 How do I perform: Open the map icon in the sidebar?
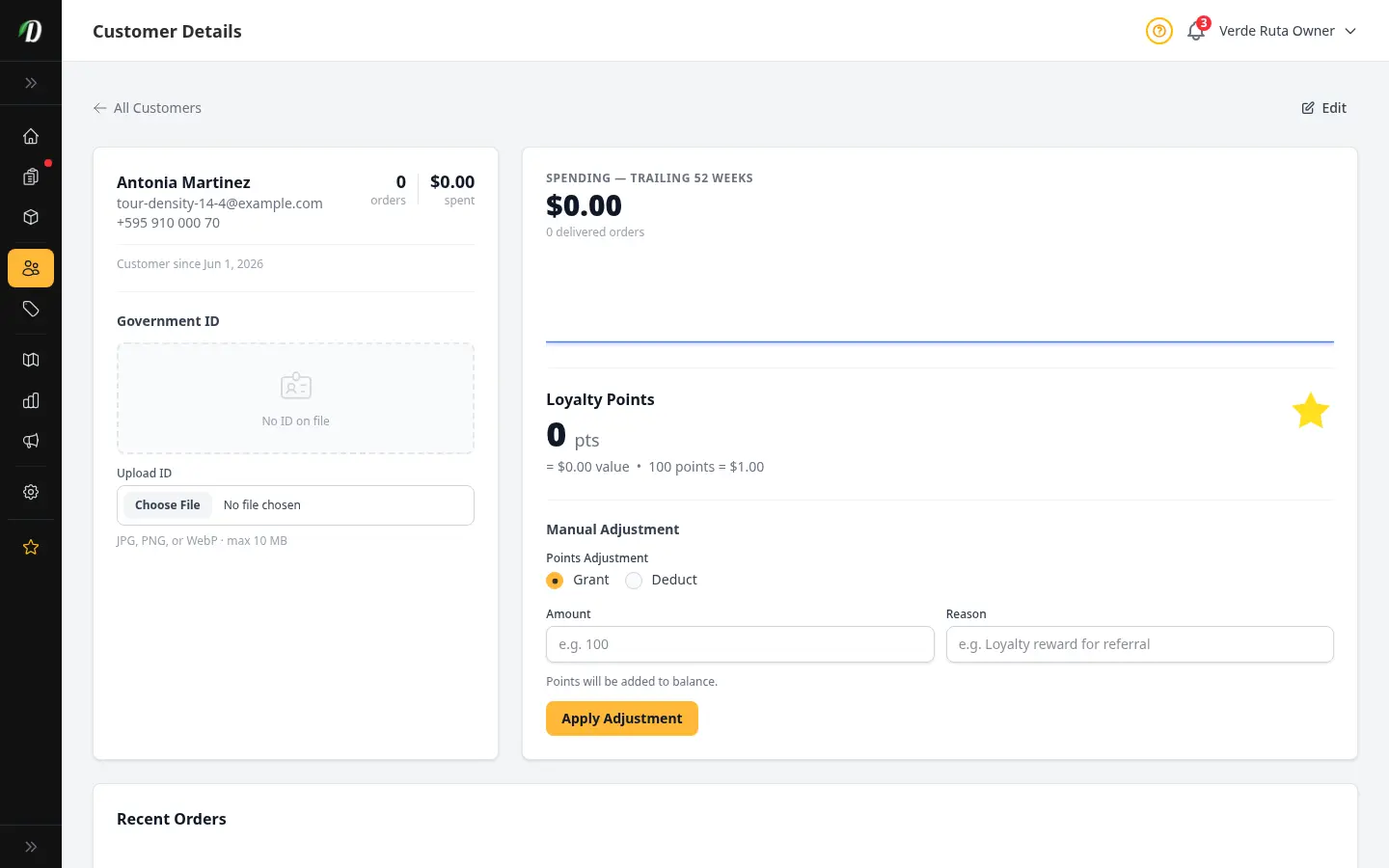[x=31, y=360]
